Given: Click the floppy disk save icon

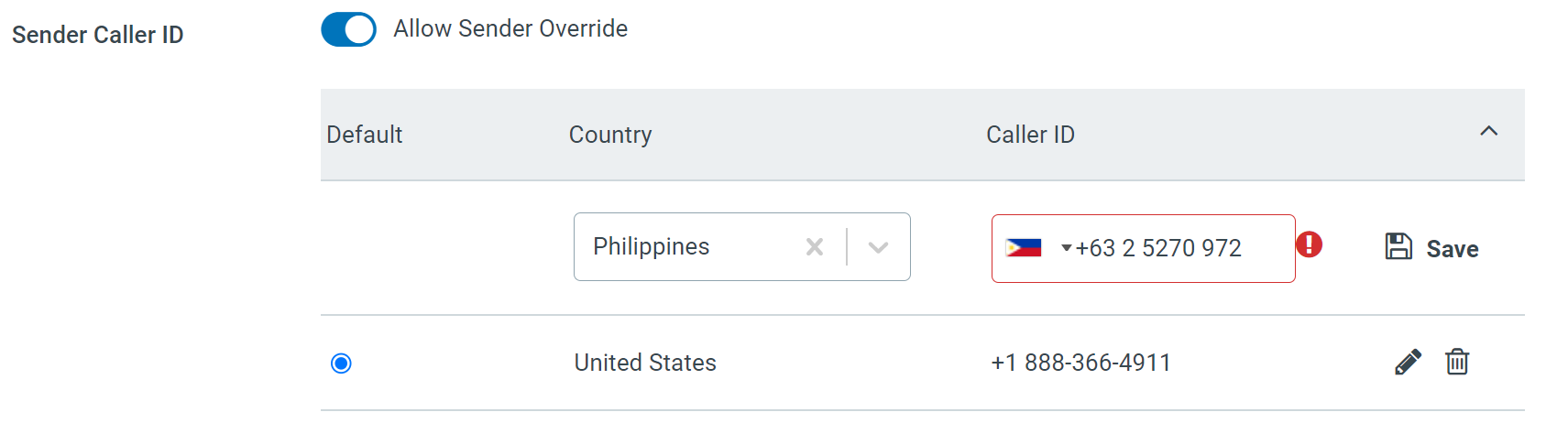Looking at the screenshot, I should [x=1398, y=246].
